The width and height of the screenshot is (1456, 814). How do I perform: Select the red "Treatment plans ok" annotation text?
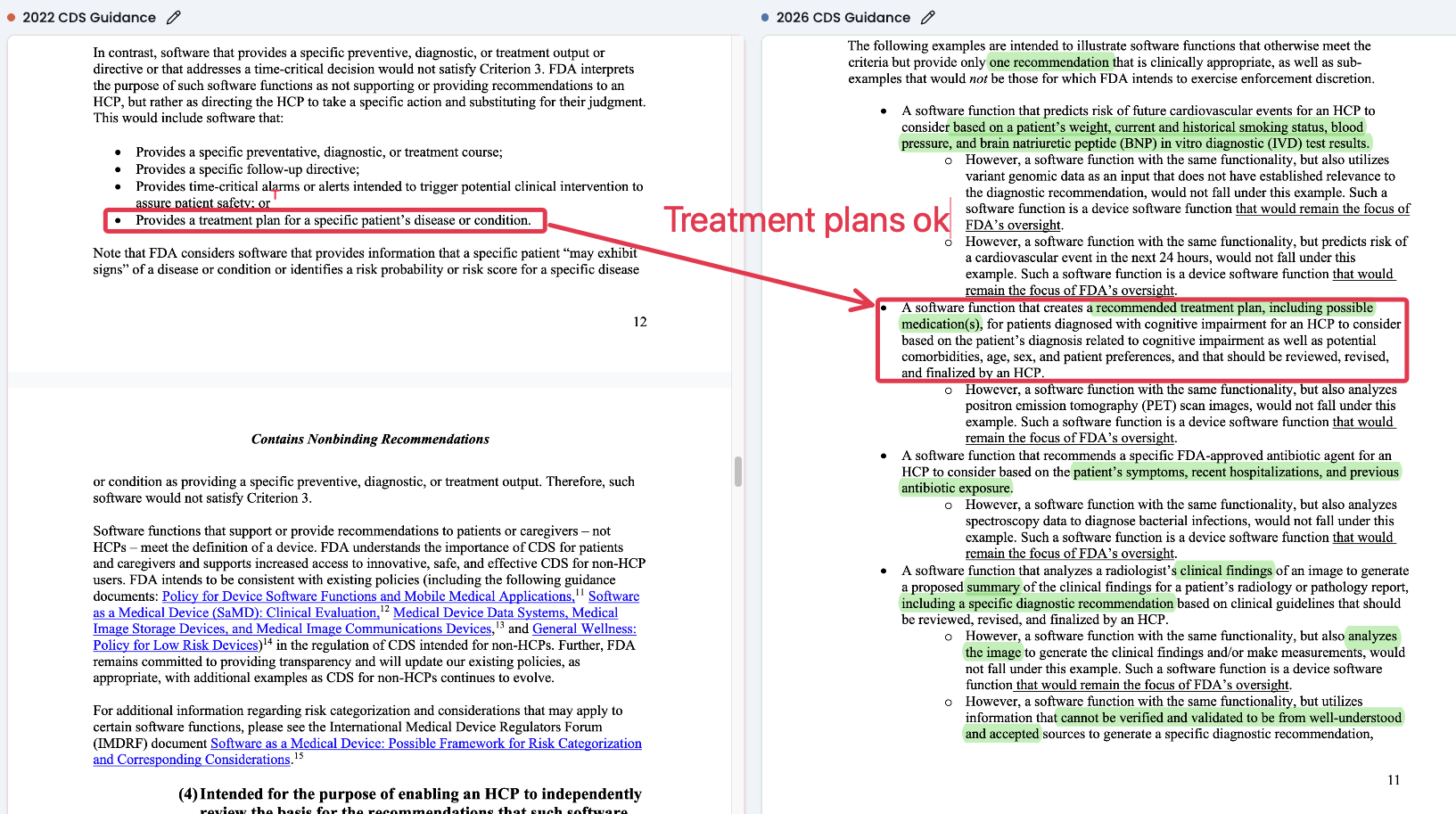coord(806,220)
